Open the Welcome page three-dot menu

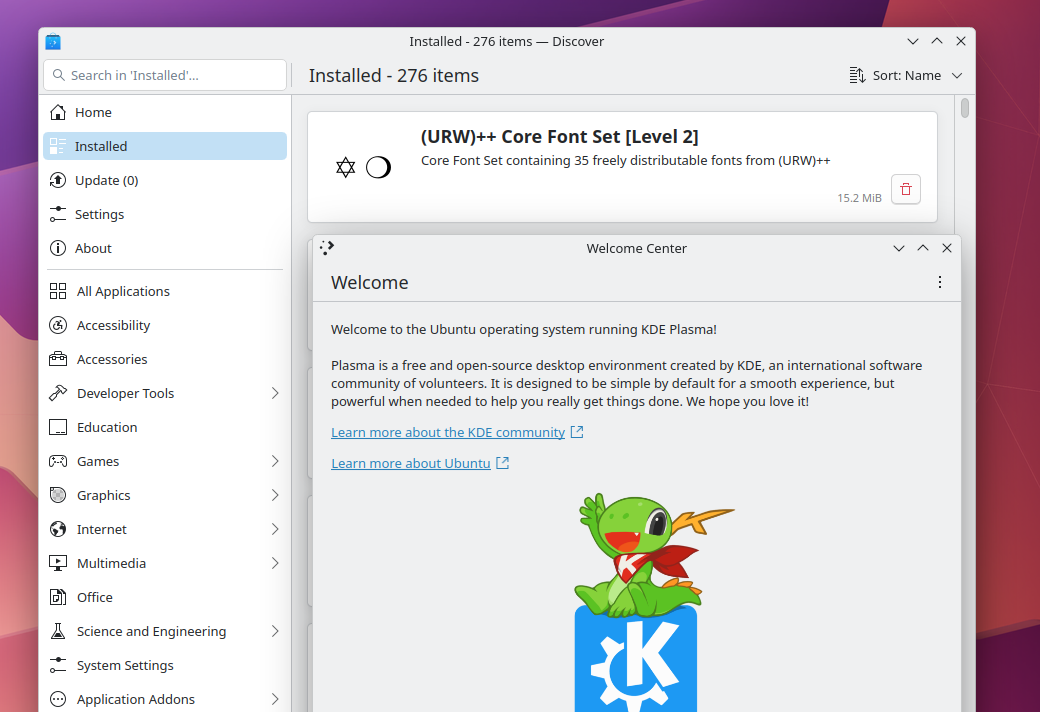940,282
